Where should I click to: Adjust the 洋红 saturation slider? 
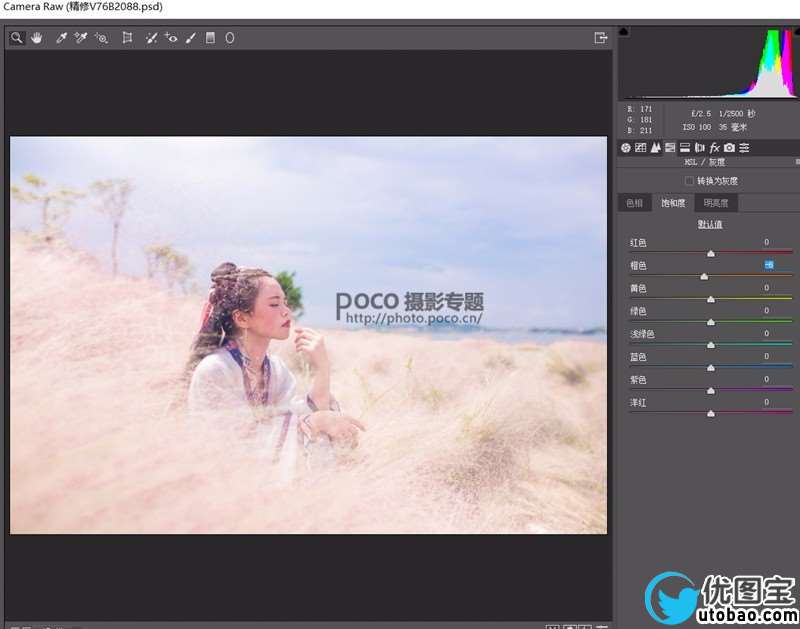[x=711, y=413]
